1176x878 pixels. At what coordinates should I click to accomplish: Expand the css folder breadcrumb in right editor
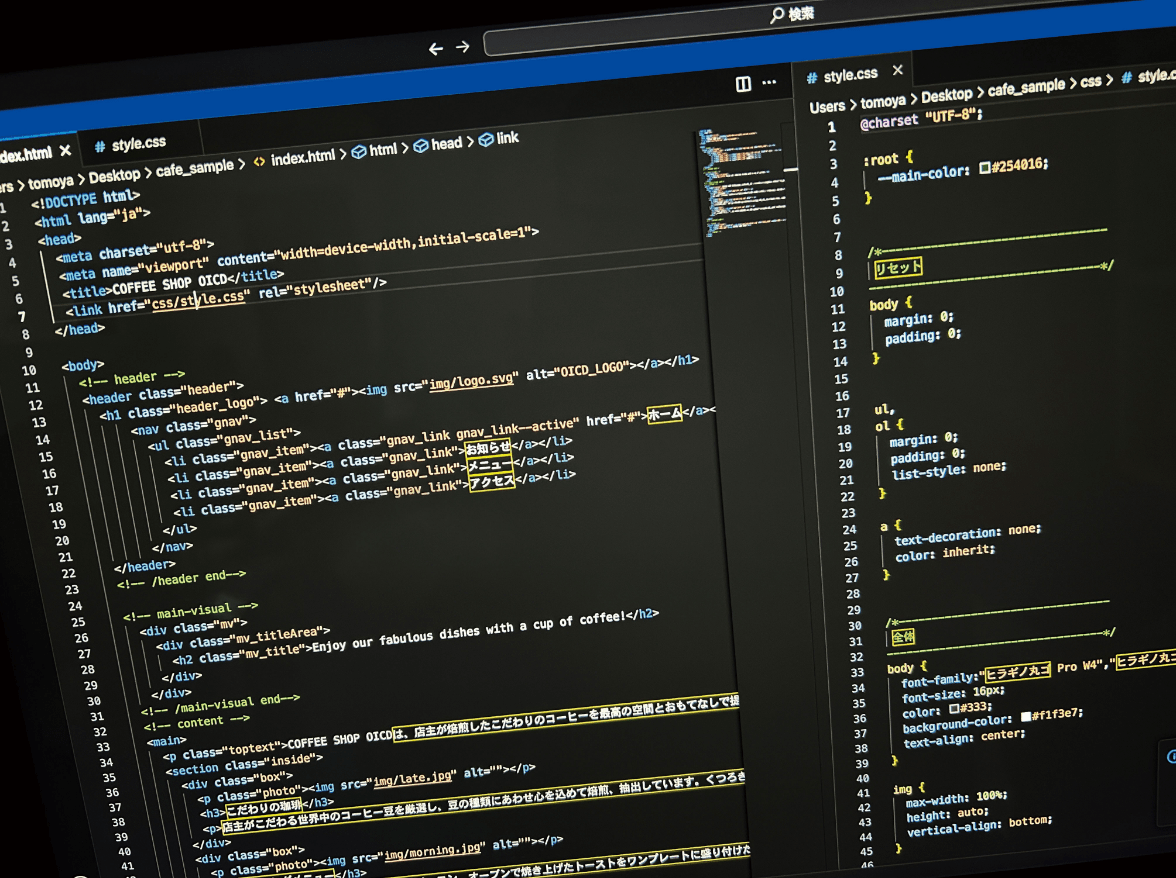[x=1090, y=82]
